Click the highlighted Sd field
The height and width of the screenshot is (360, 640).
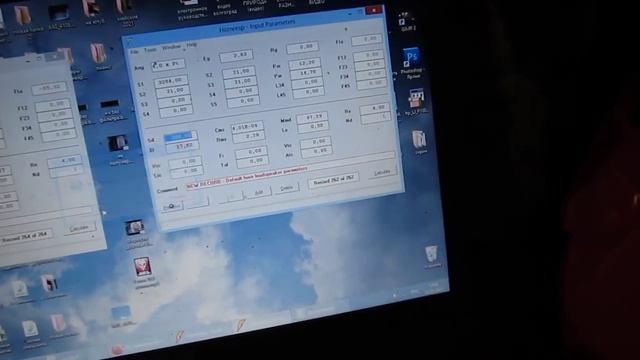click(x=180, y=136)
